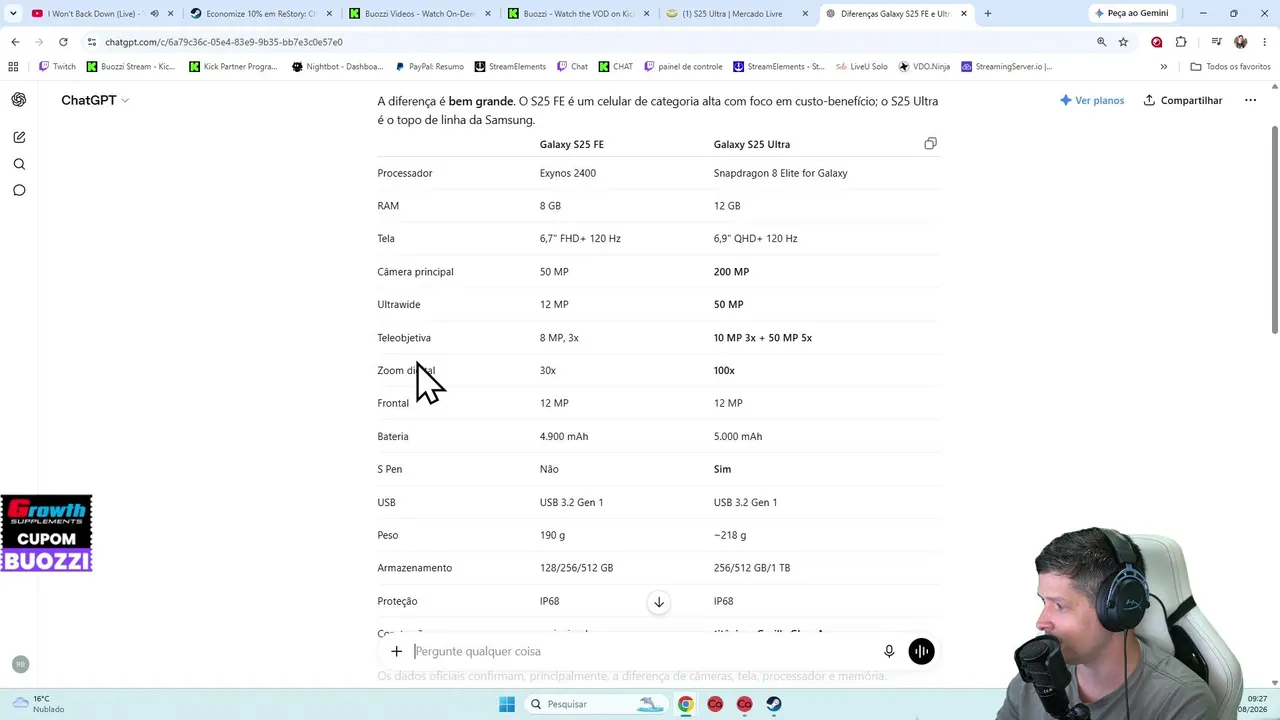Open the PayPal: Resumo bookmark

tap(429, 67)
